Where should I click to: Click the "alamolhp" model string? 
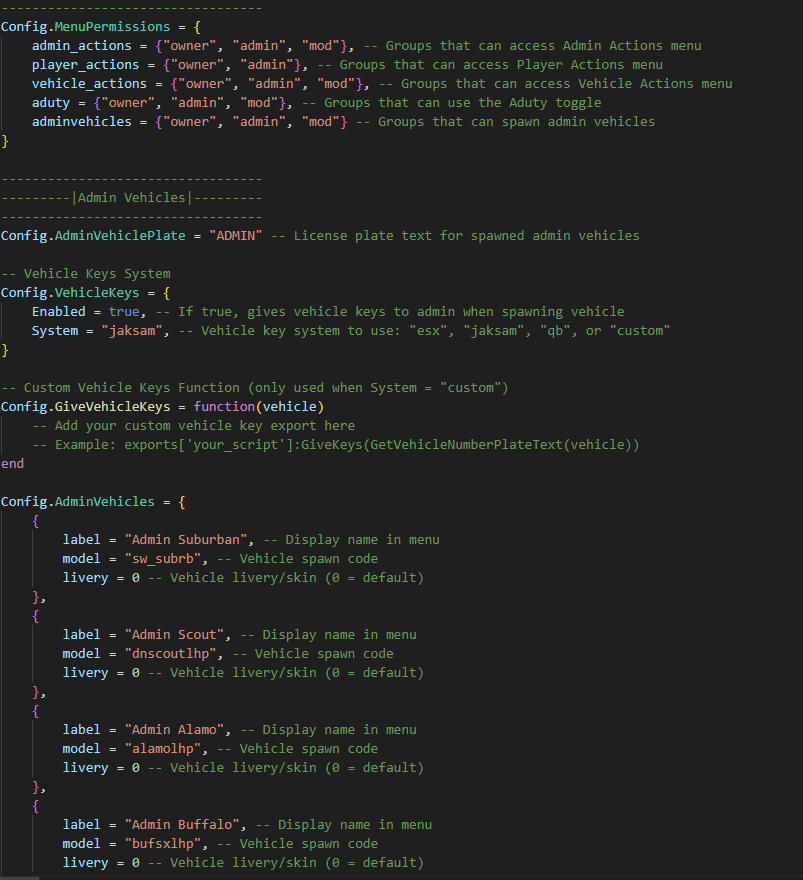coord(163,749)
